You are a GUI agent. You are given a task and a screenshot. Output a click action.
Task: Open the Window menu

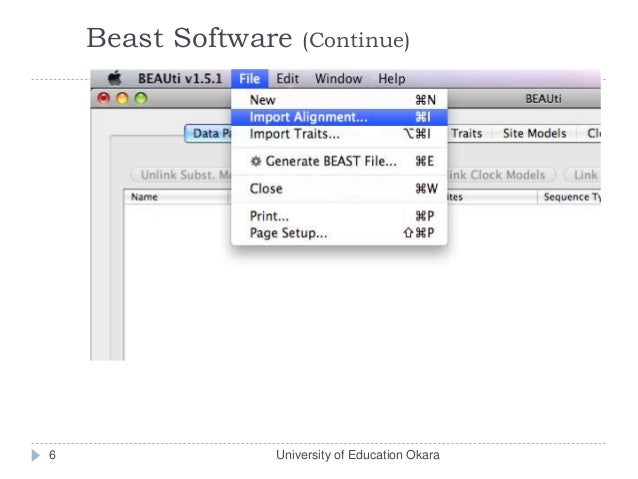click(x=339, y=79)
